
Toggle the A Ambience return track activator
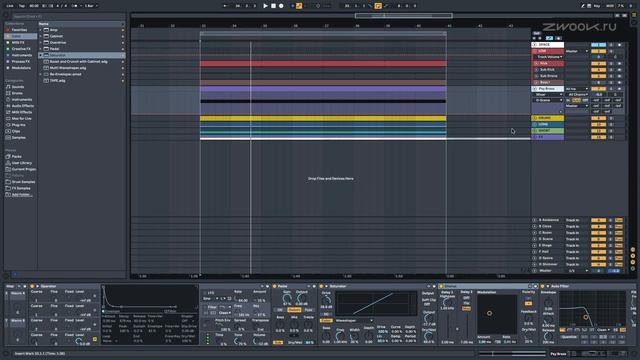coord(598,220)
